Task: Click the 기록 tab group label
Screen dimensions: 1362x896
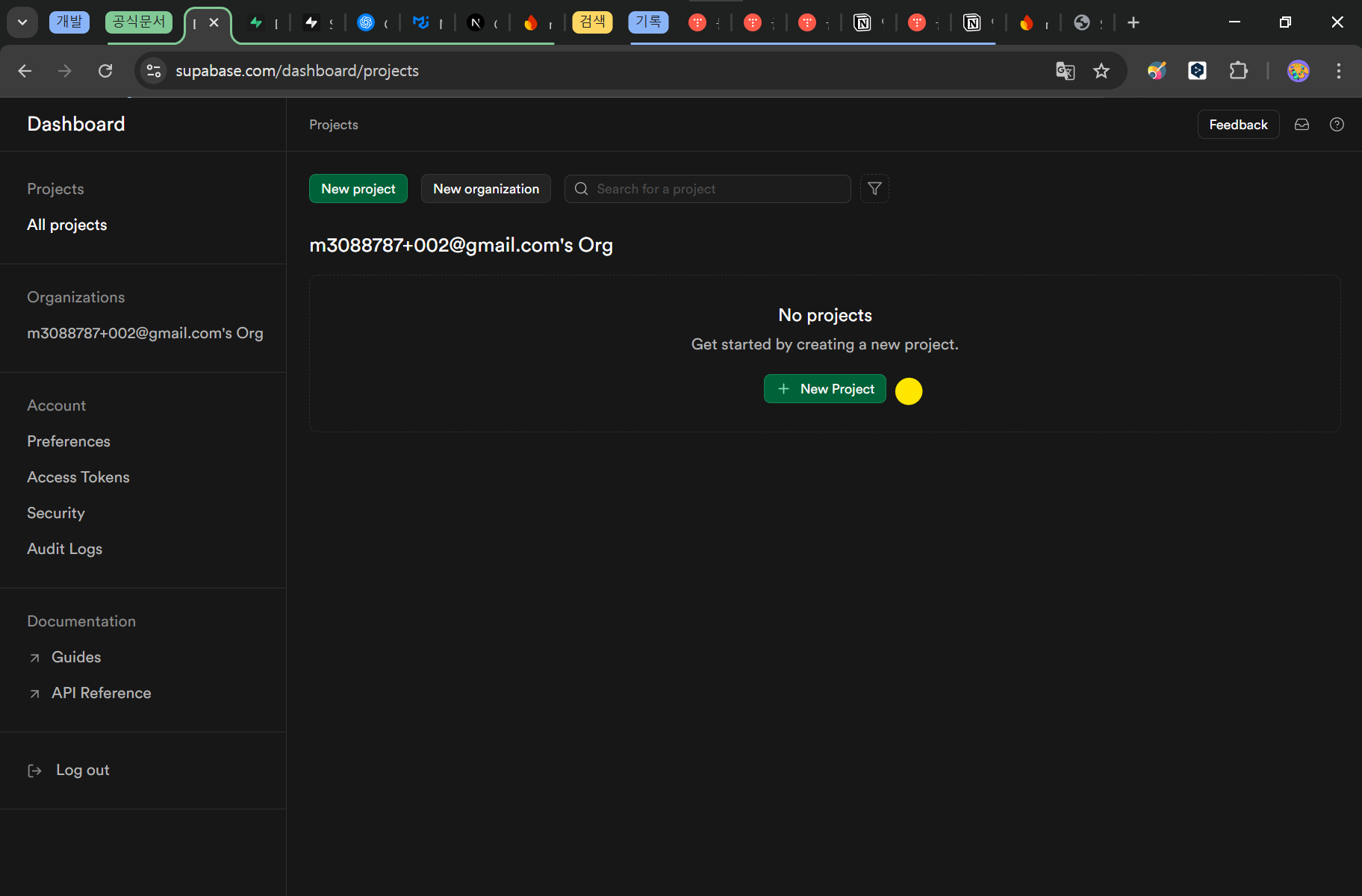Action: (x=648, y=22)
